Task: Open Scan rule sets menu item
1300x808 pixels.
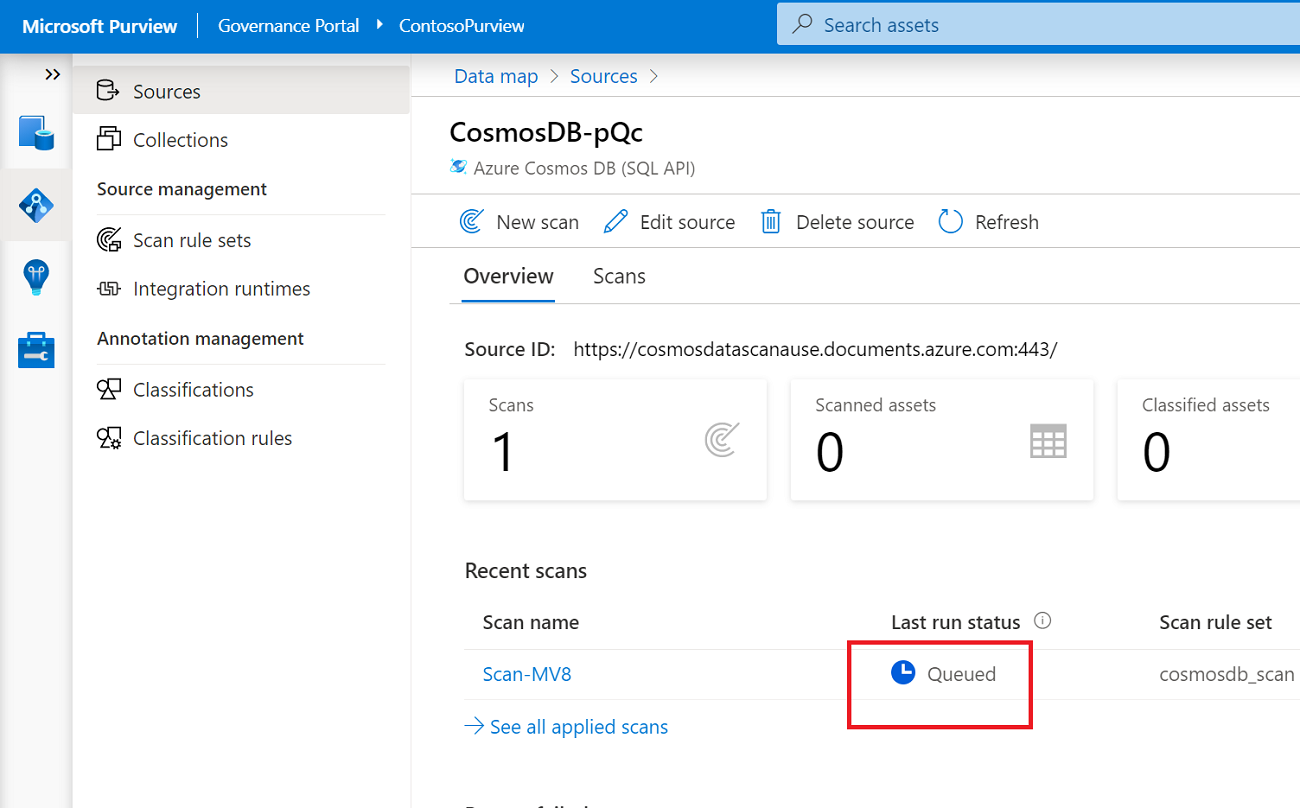Action: tap(192, 240)
